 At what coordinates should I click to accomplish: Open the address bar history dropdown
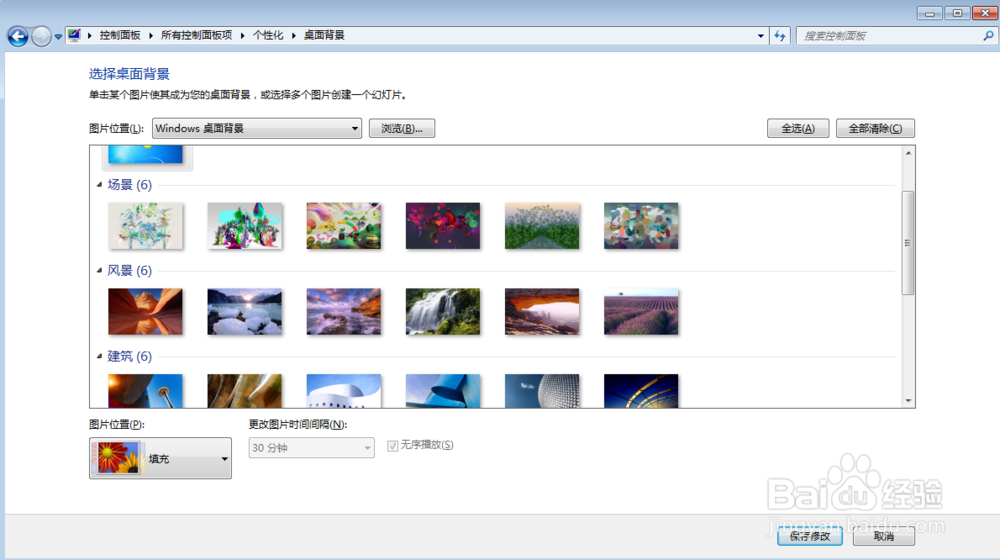click(760, 36)
